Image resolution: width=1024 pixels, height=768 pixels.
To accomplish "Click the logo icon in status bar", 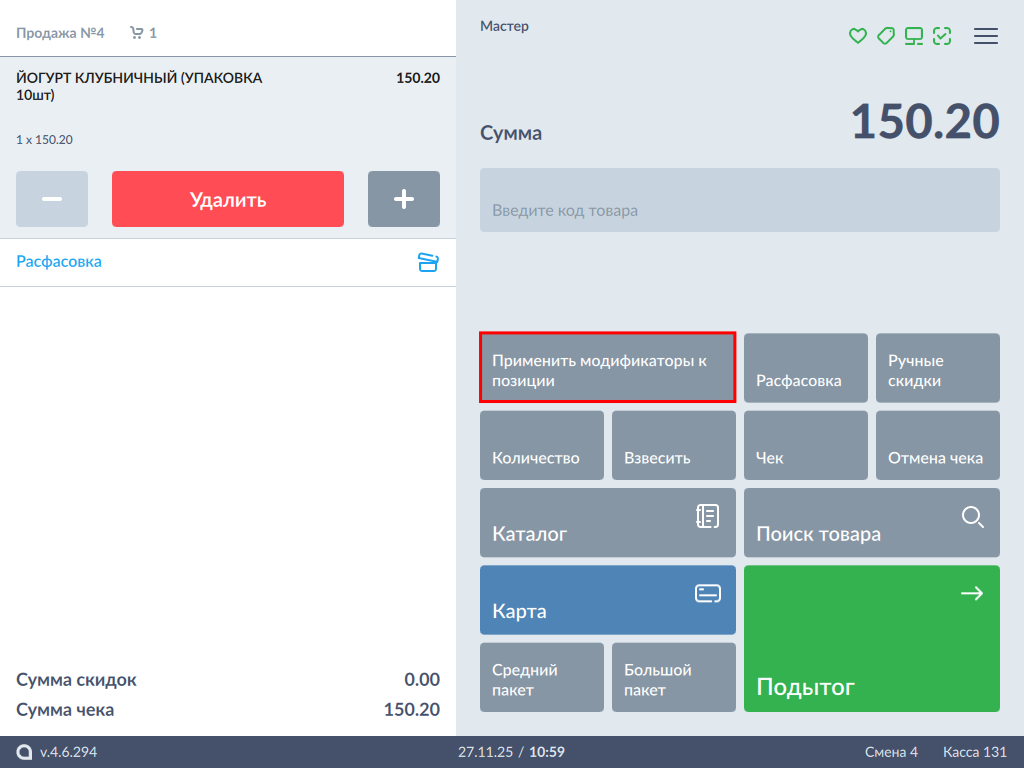I will tap(24, 752).
